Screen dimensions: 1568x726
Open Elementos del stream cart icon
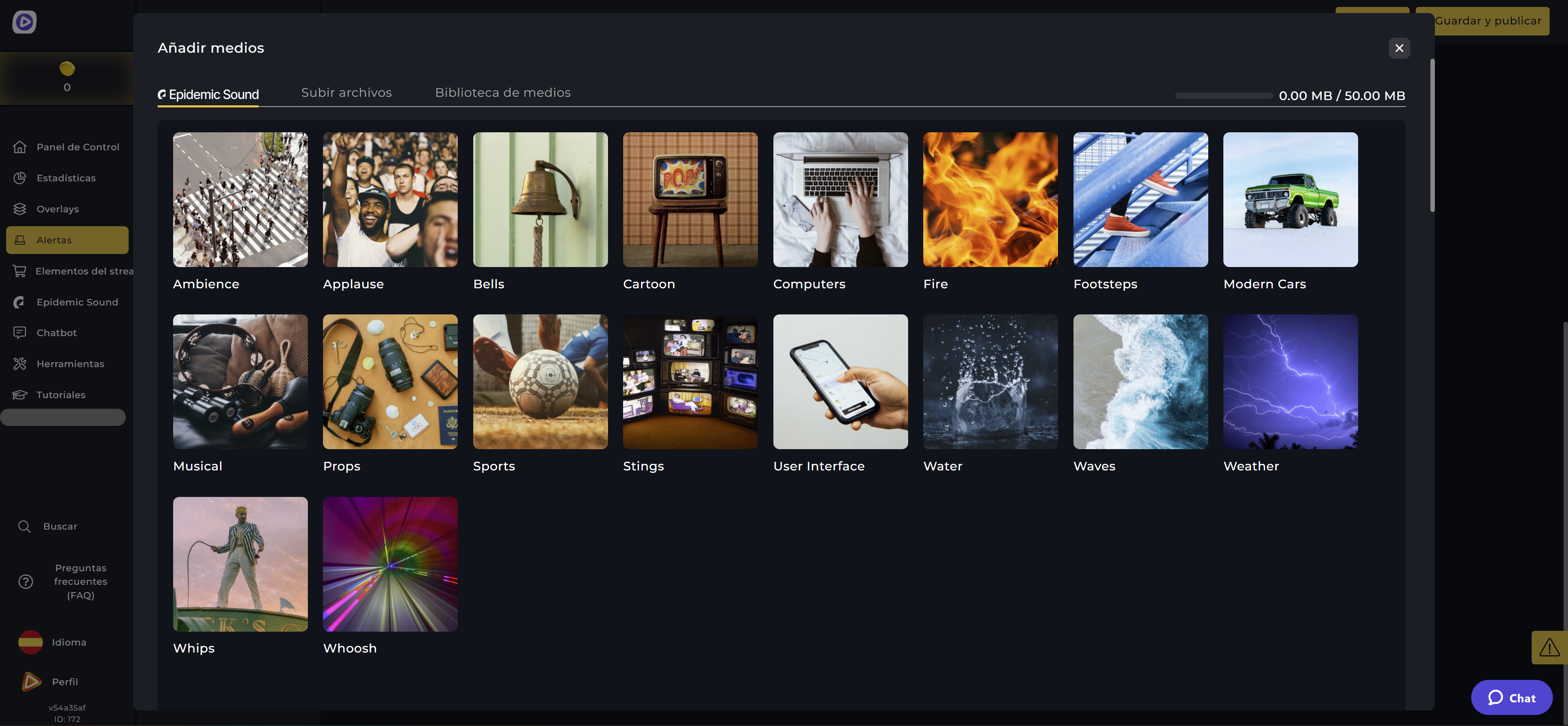click(x=20, y=271)
